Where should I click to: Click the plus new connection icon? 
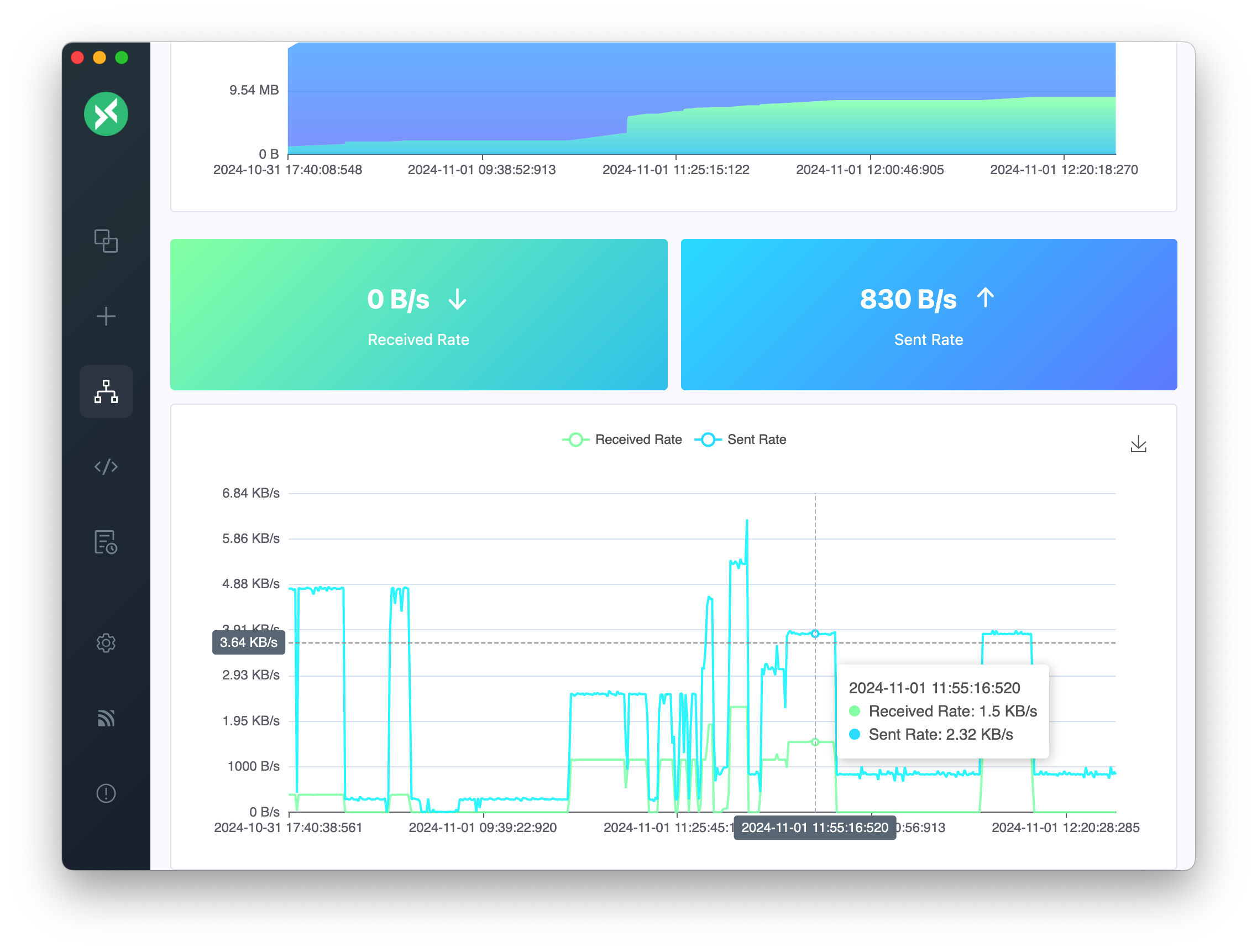pos(106,317)
